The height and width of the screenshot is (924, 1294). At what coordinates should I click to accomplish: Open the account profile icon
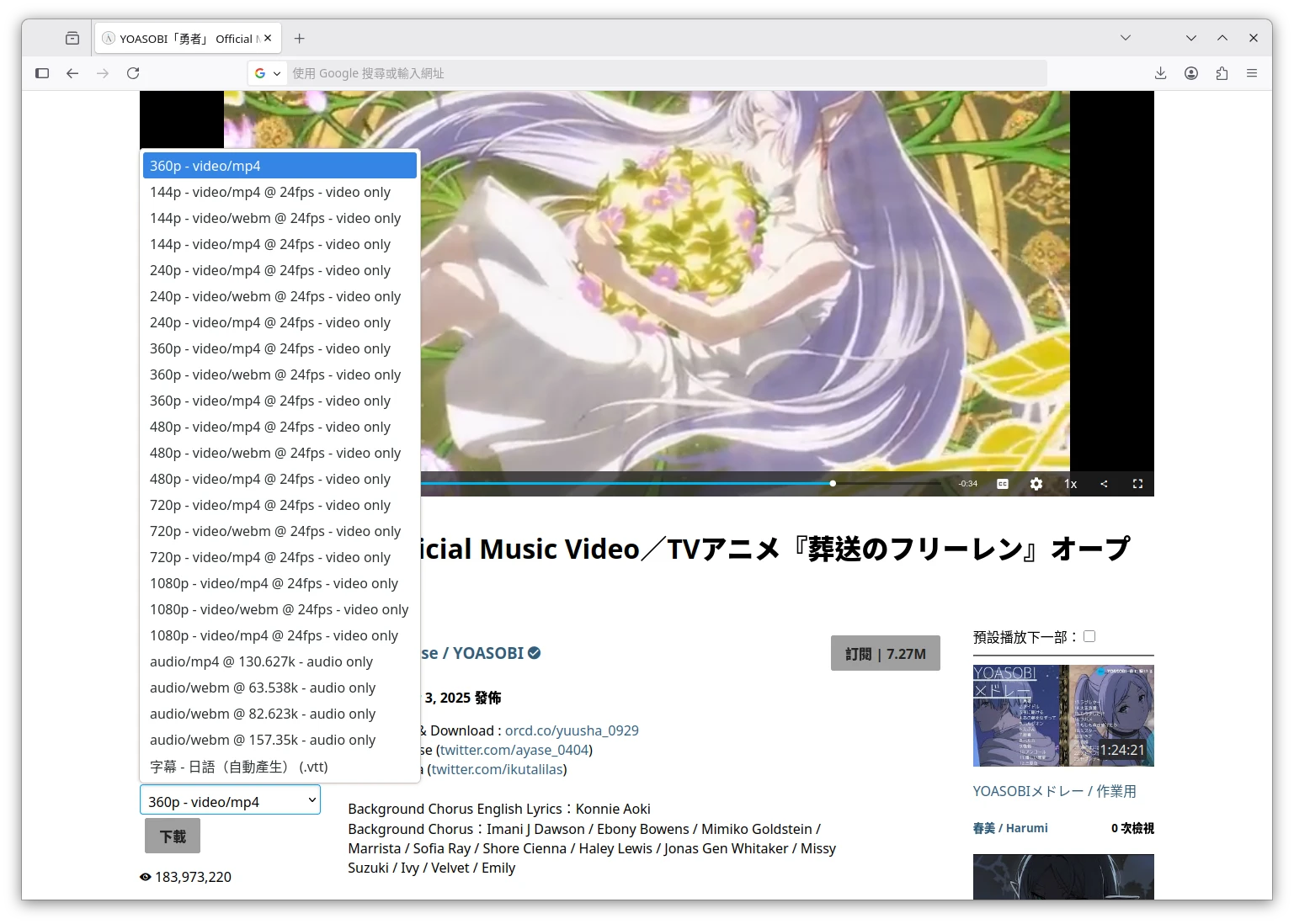pos(1191,73)
